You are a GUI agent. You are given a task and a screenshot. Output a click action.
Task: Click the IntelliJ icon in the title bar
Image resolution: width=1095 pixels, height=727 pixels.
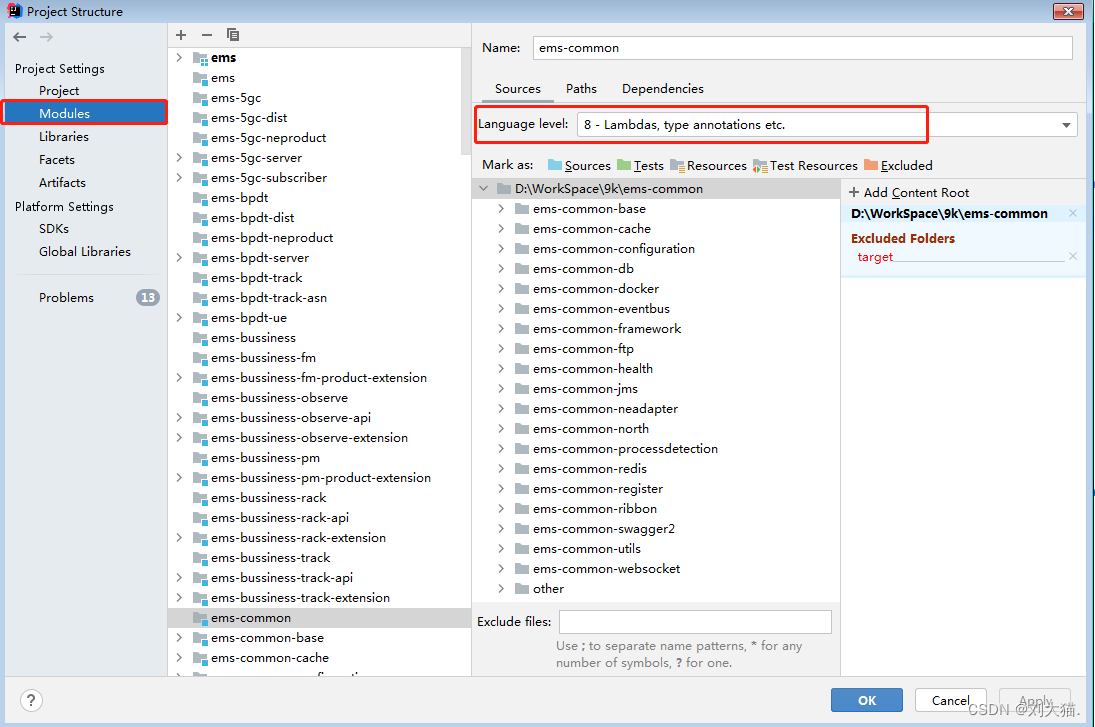pos(14,10)
